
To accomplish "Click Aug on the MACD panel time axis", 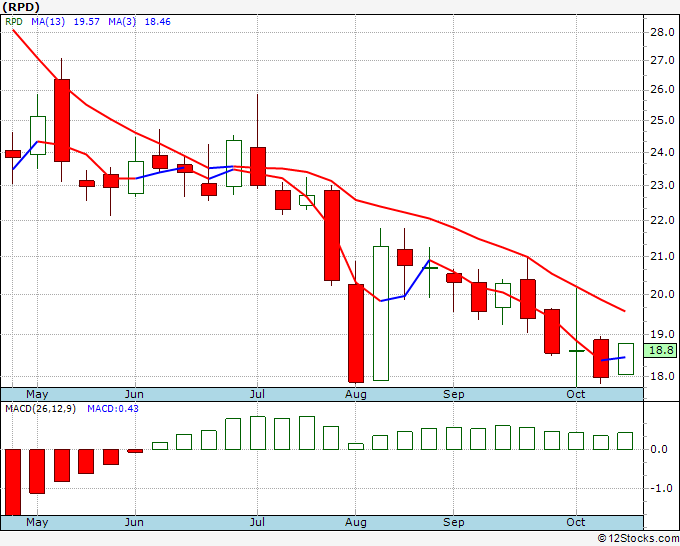I will pos(356,522).
